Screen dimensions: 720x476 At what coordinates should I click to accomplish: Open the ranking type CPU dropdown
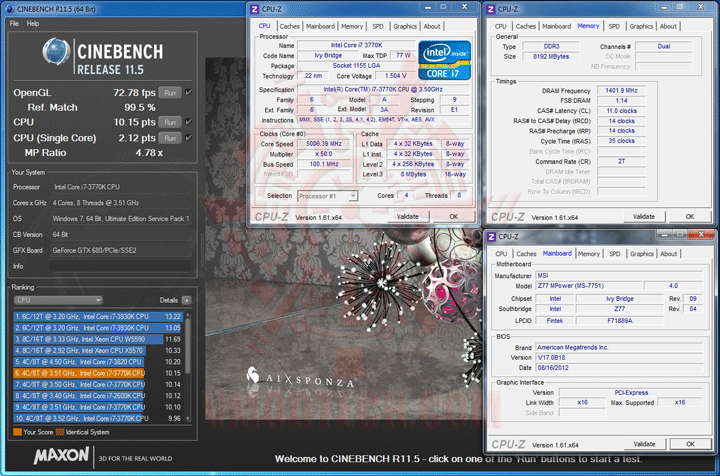click(x=58, y=300)
